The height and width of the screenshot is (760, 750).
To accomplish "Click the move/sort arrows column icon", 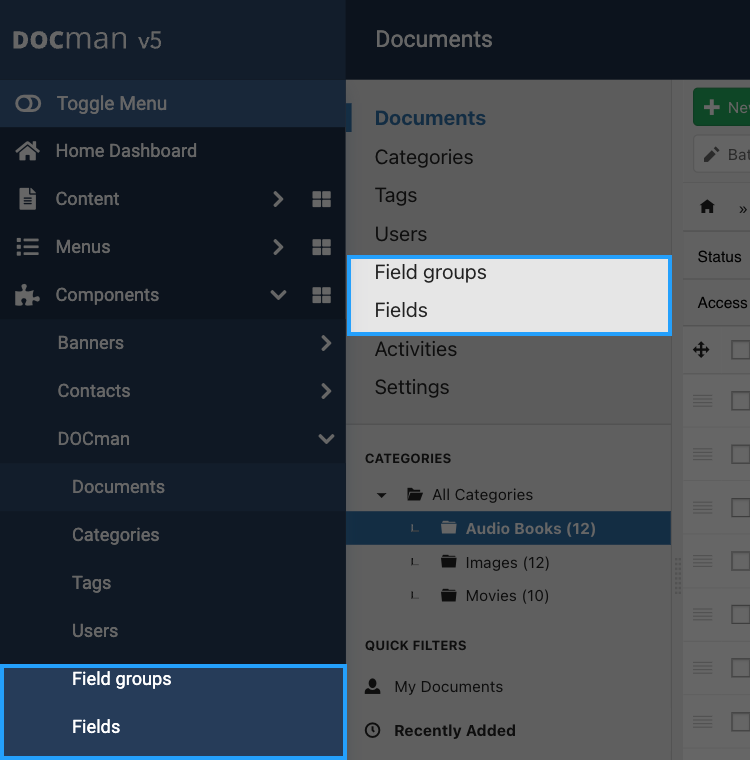I will [701, 349].
